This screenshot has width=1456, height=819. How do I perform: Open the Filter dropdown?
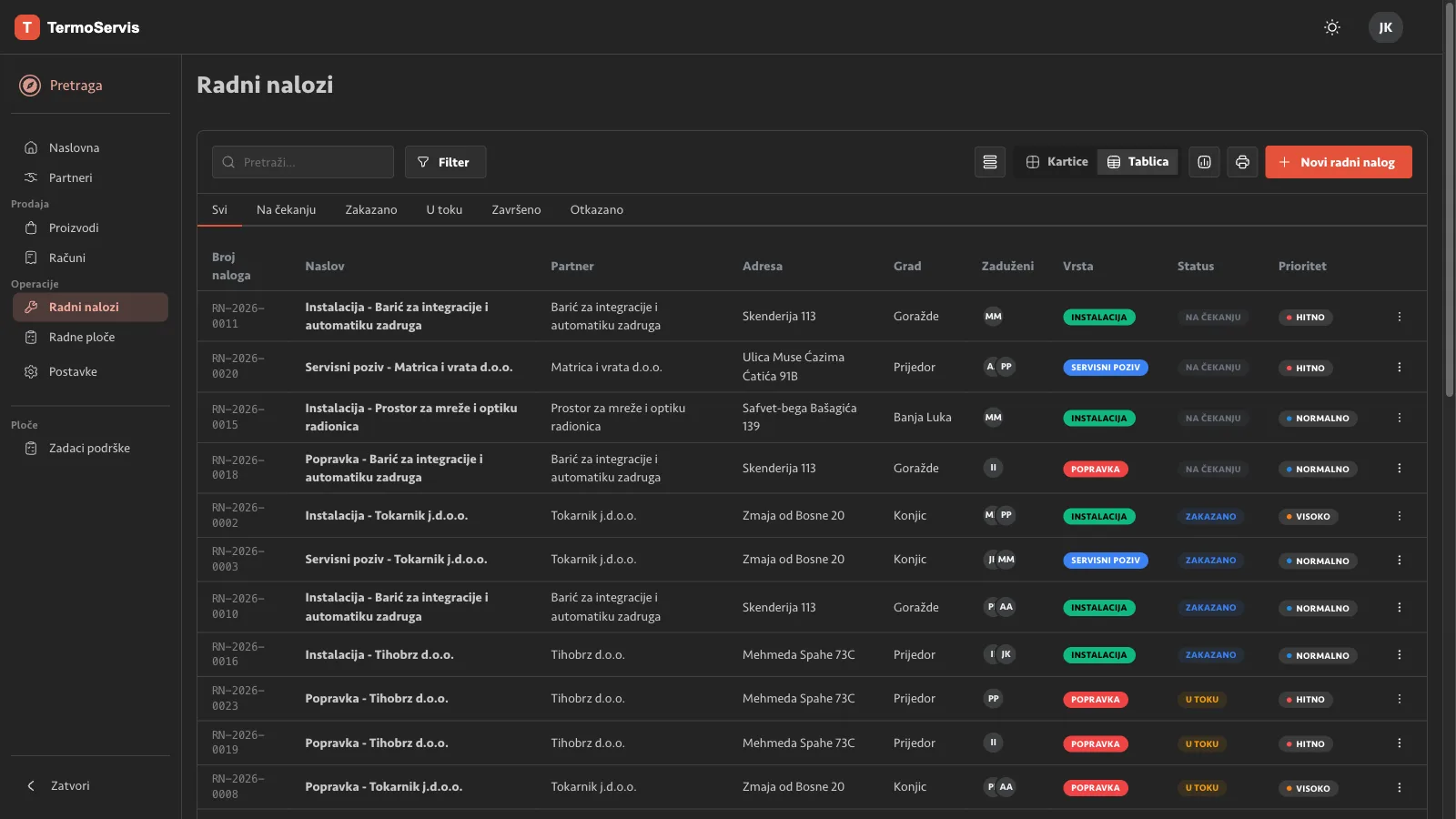point(445,162)
